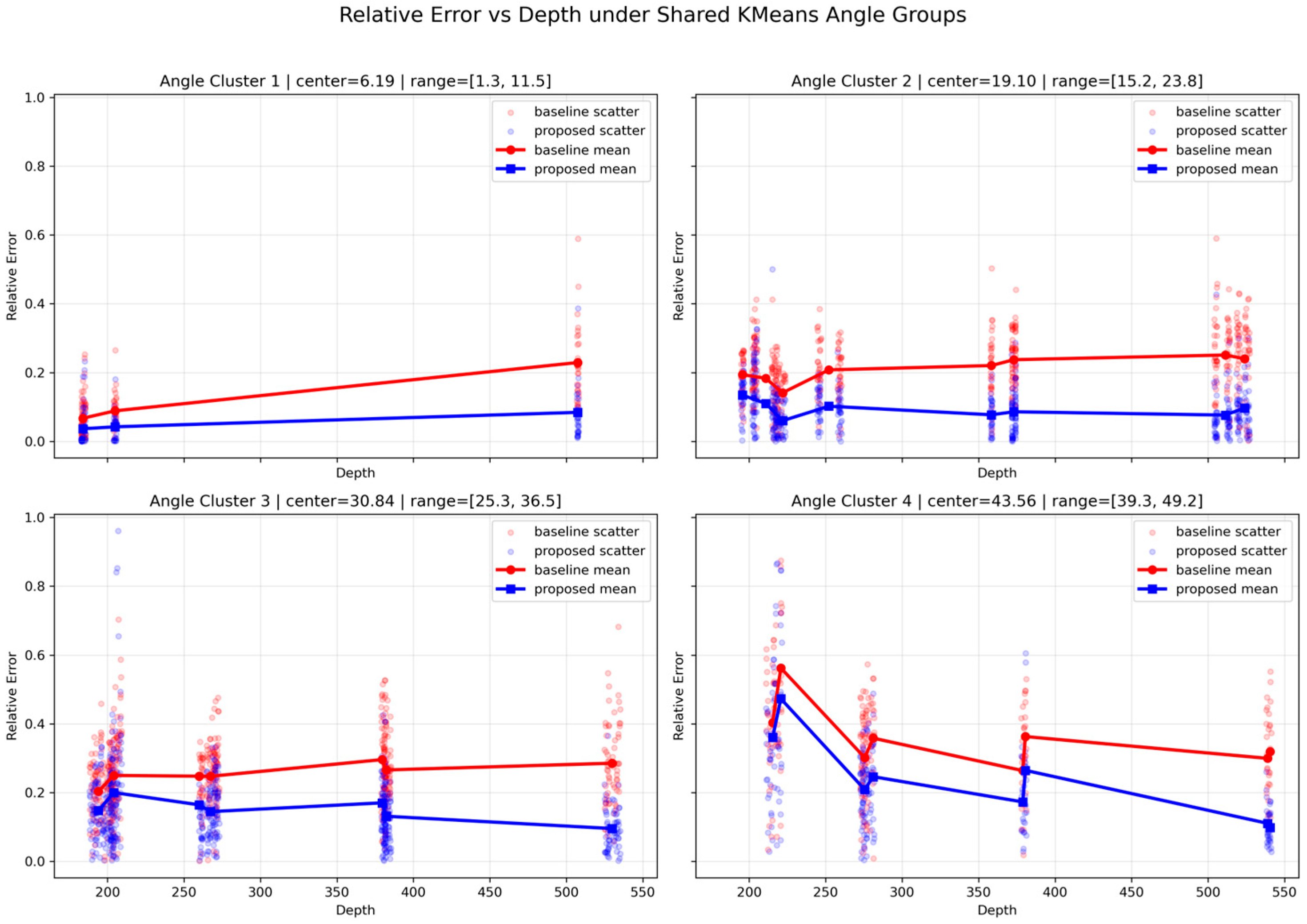1307x924 pixels.
Task: Click 'proposed scatter' in Cluster 3 legend
Action: [589, 551]
